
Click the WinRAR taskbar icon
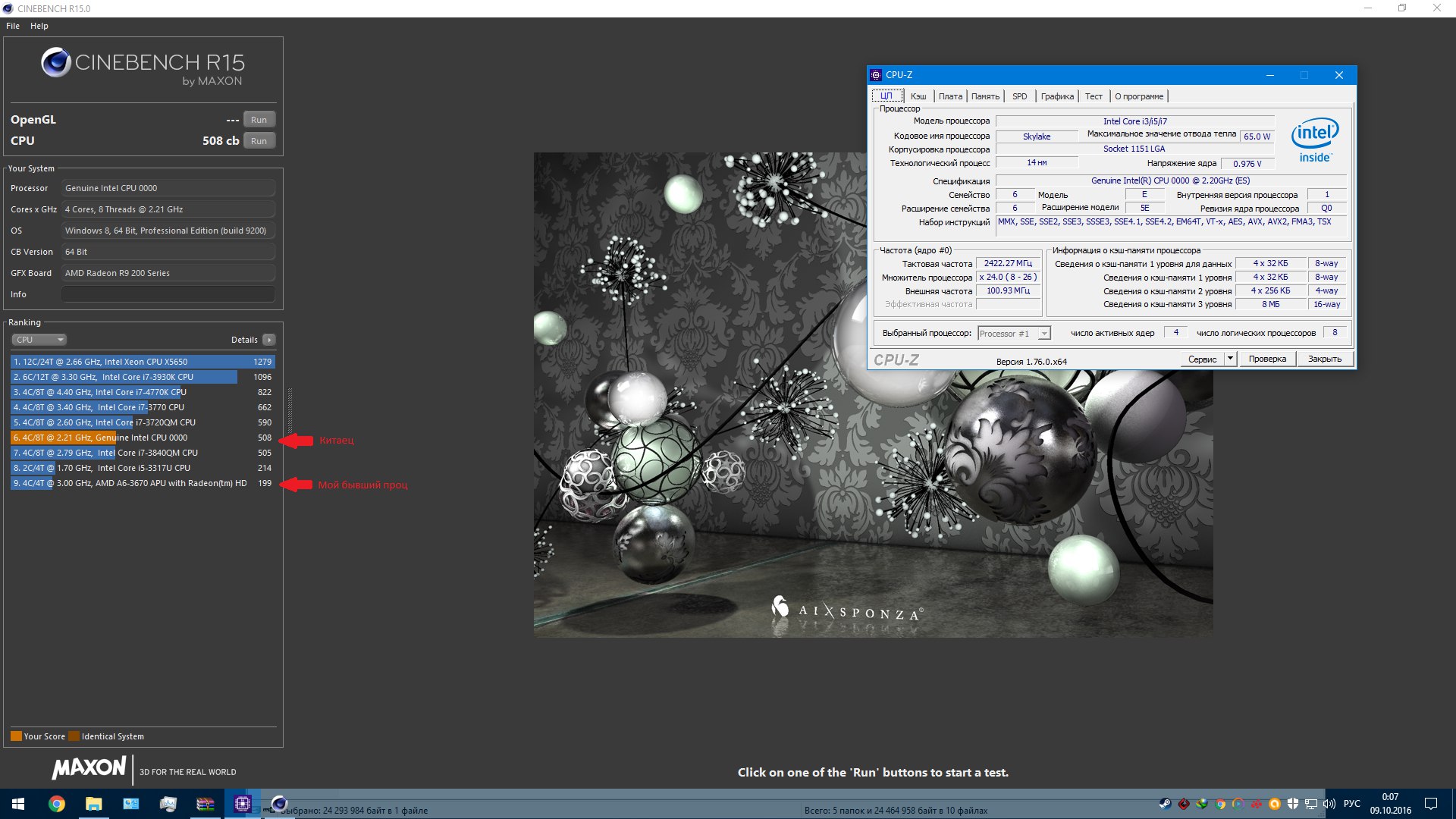click(x=205, y=804)
